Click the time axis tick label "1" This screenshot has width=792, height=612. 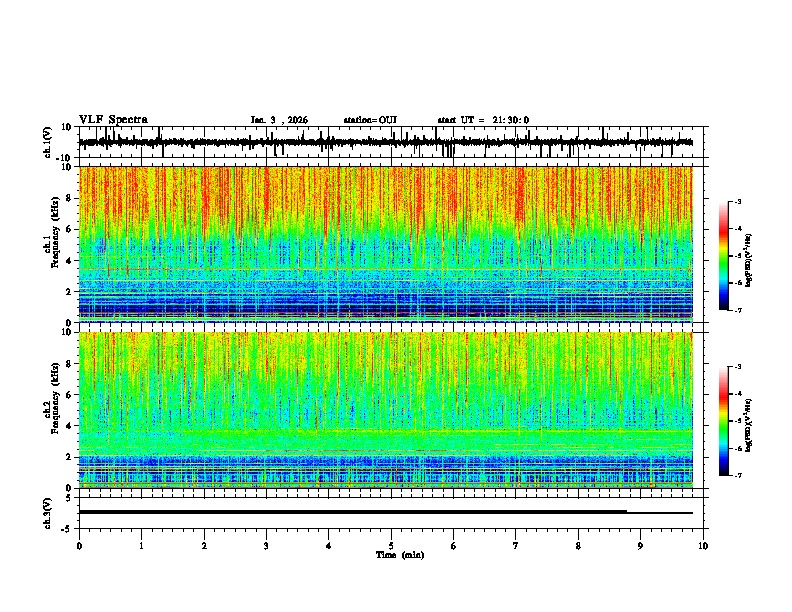141,546
